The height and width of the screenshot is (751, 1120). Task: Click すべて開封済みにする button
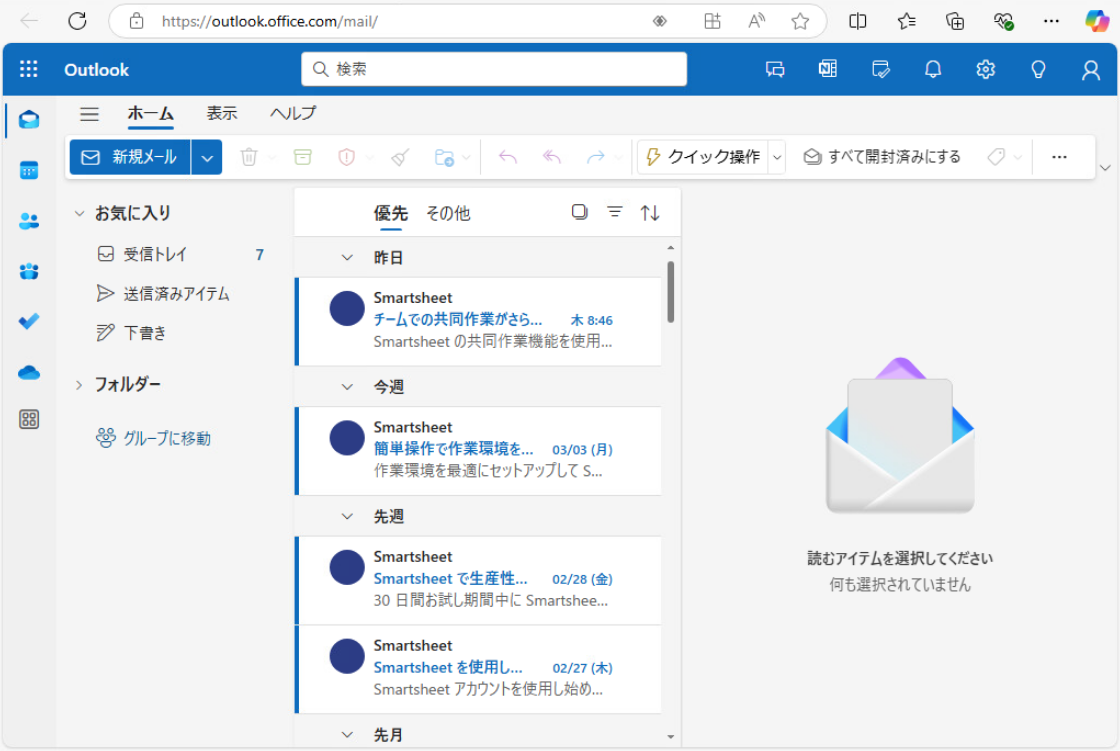[882, 157]
